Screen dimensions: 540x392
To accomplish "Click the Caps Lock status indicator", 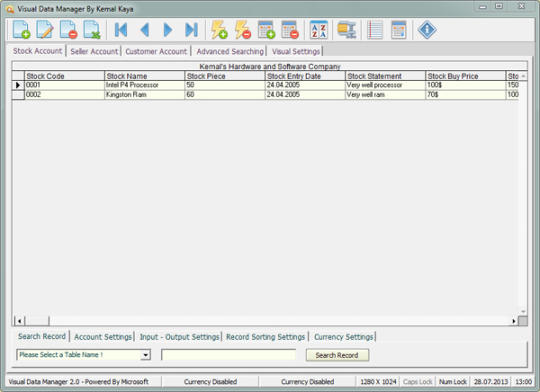I will 417,382.
